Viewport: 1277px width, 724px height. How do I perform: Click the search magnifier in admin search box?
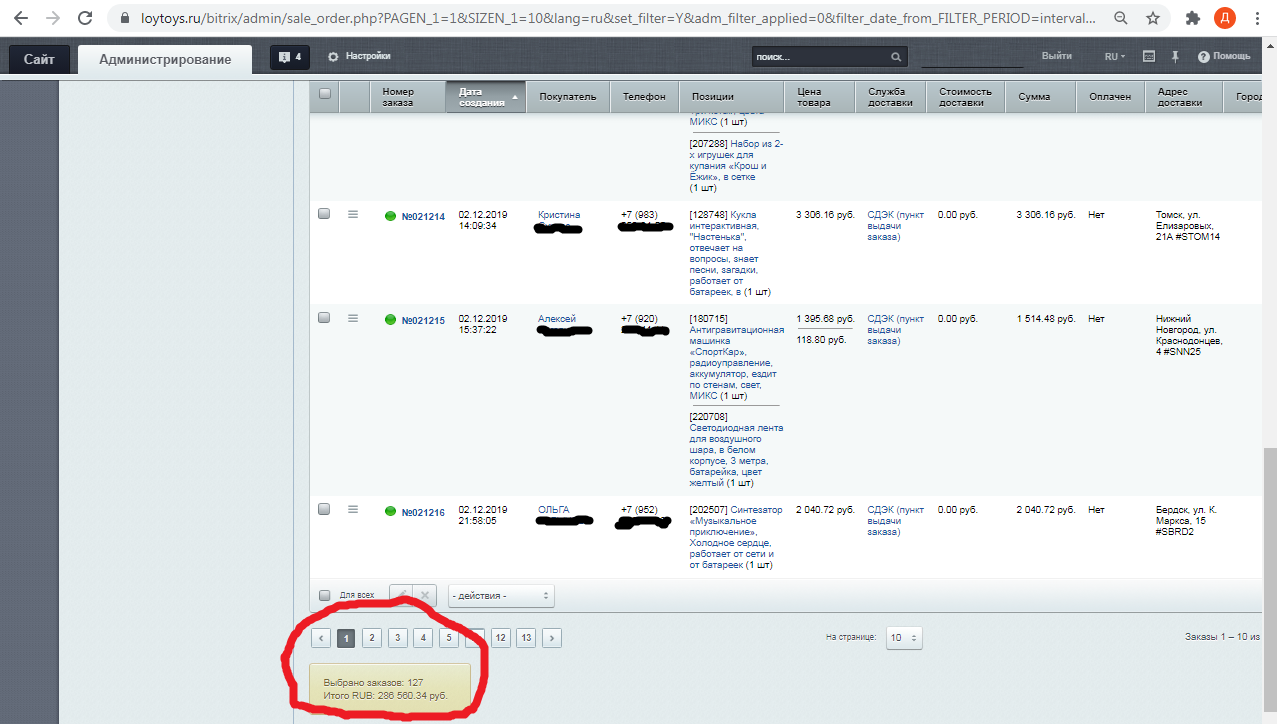(896, 57)
